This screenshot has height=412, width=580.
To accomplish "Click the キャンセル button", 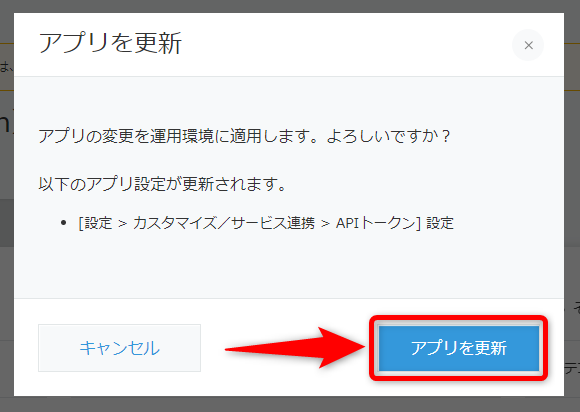I will (x=119, y=348).
